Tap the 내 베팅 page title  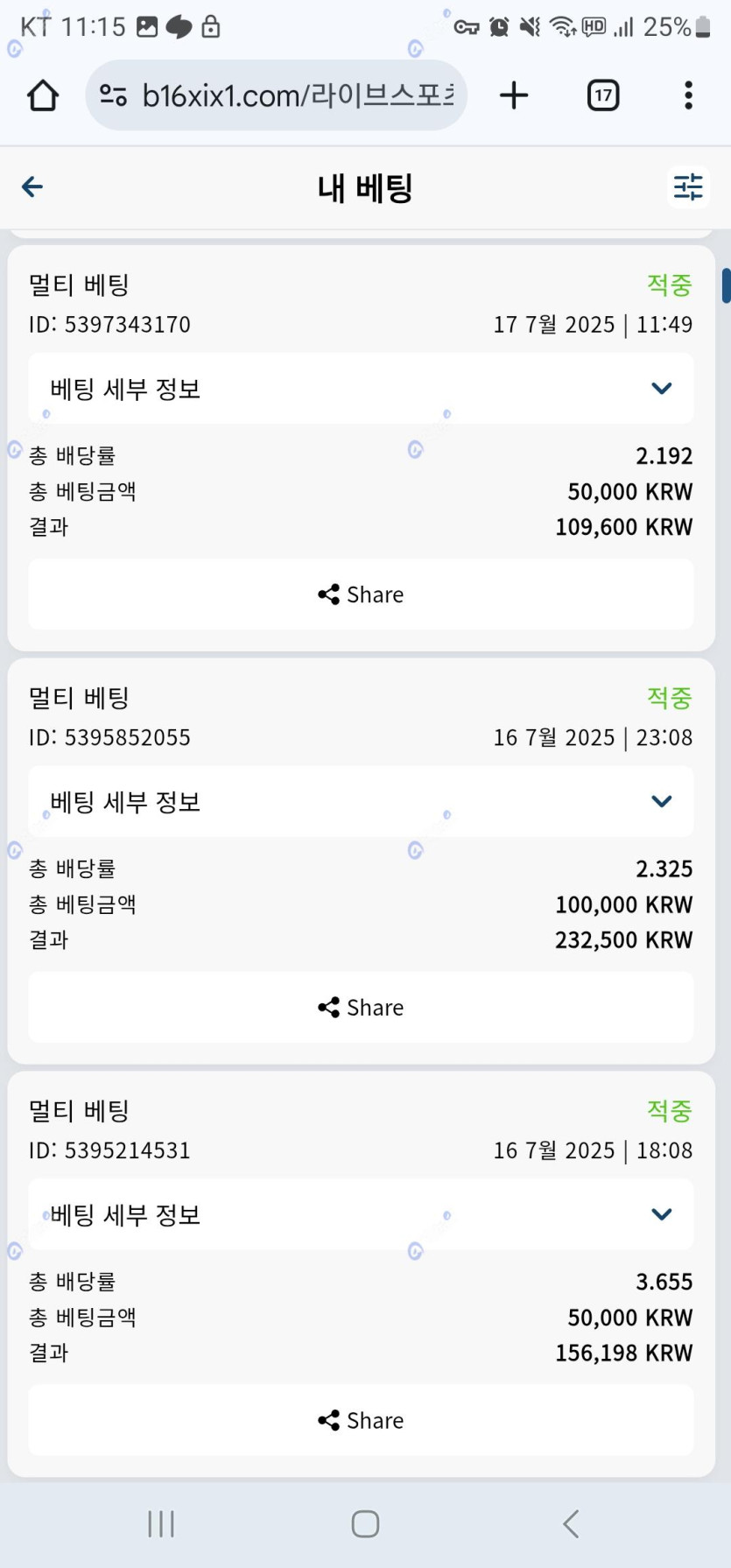click(365, 187)
